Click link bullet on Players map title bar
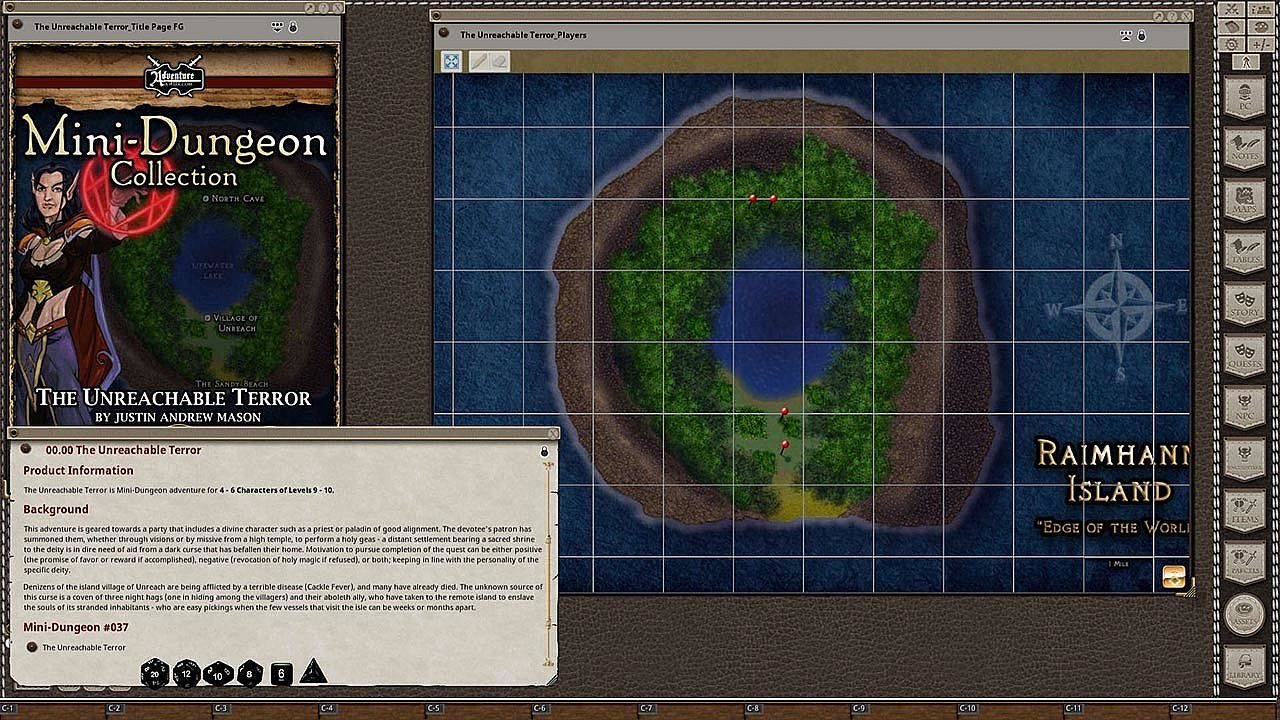 pyautogui.click(x=444, y=34)
